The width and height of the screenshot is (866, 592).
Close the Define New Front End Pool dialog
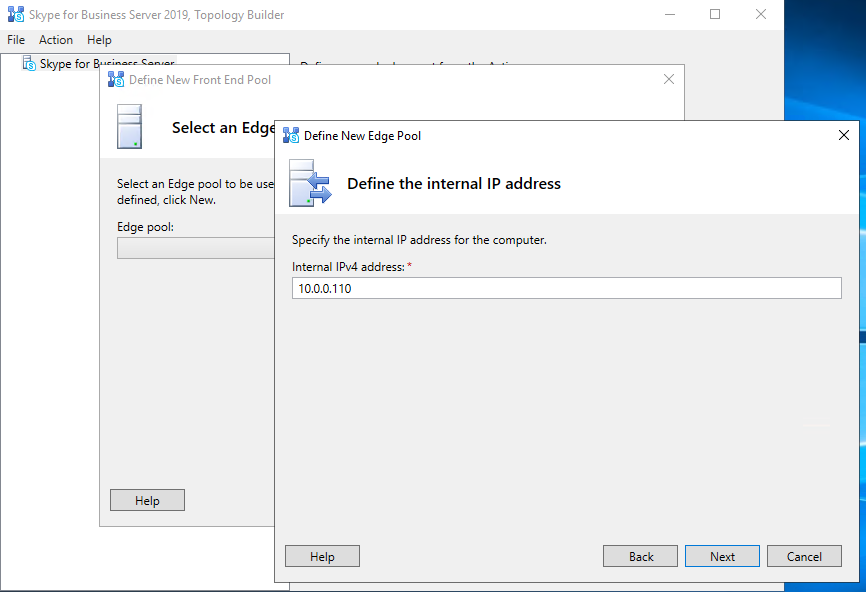point(669,79)
